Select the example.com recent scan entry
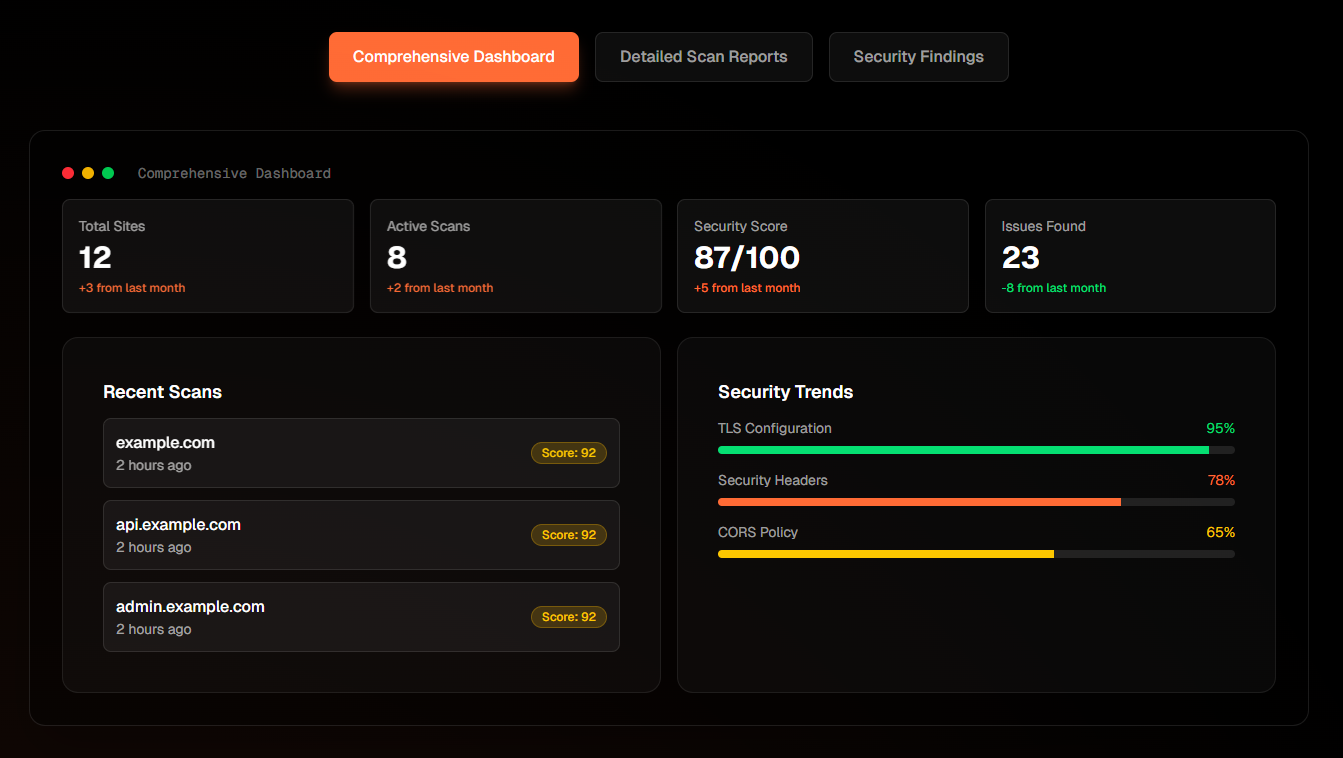 (x=361, y=452)
